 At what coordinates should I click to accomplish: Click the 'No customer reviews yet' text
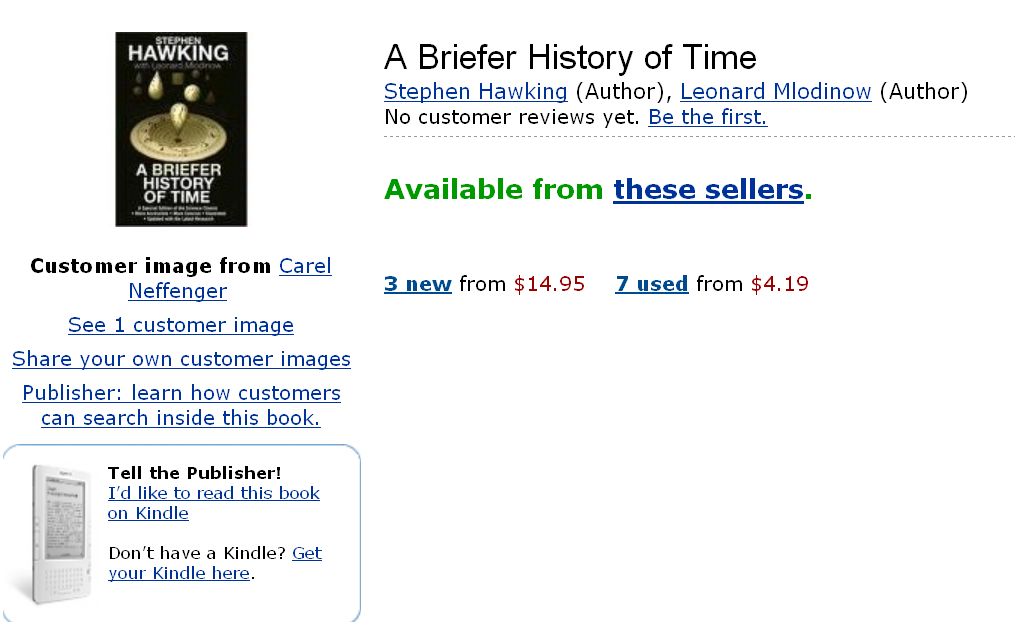pyautogui.click(x=511, y=117)
